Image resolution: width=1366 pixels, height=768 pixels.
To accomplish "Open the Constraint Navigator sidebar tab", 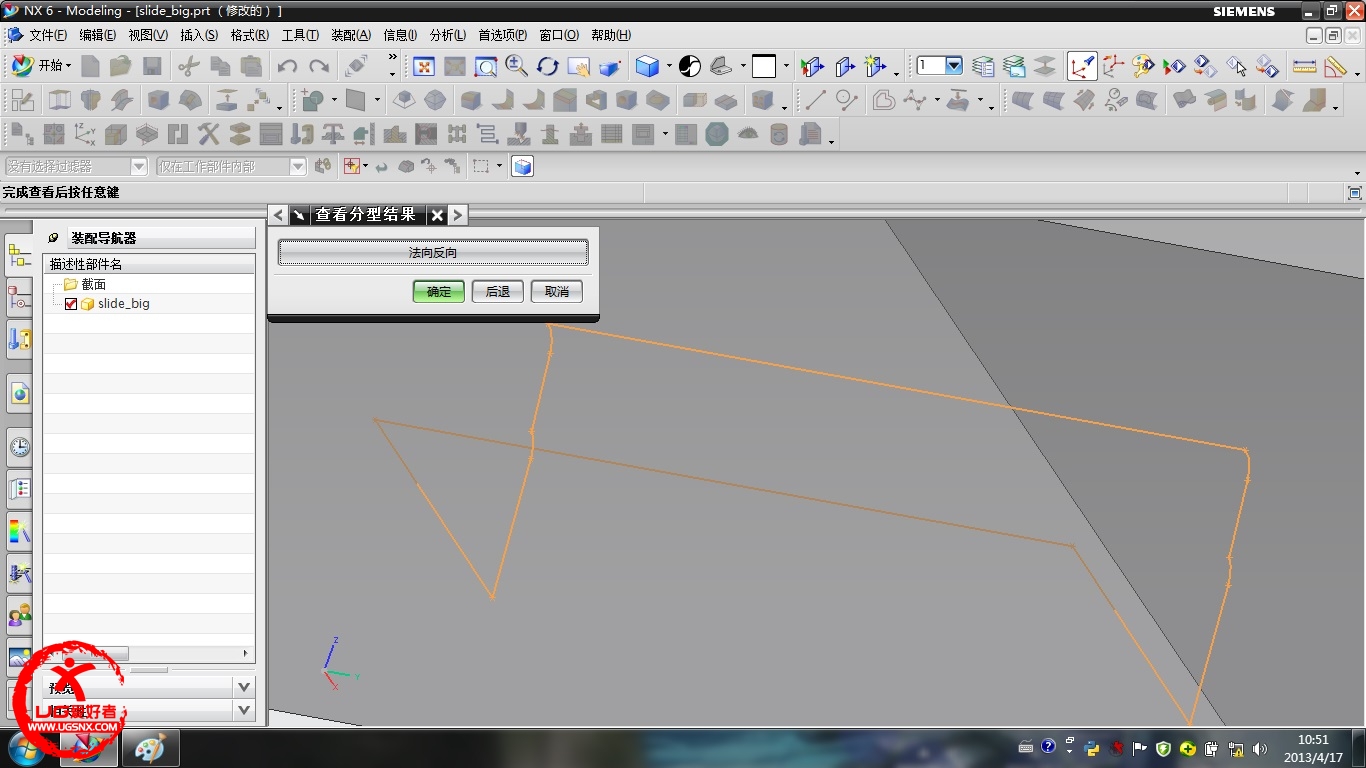I will (x=19, y=297).
